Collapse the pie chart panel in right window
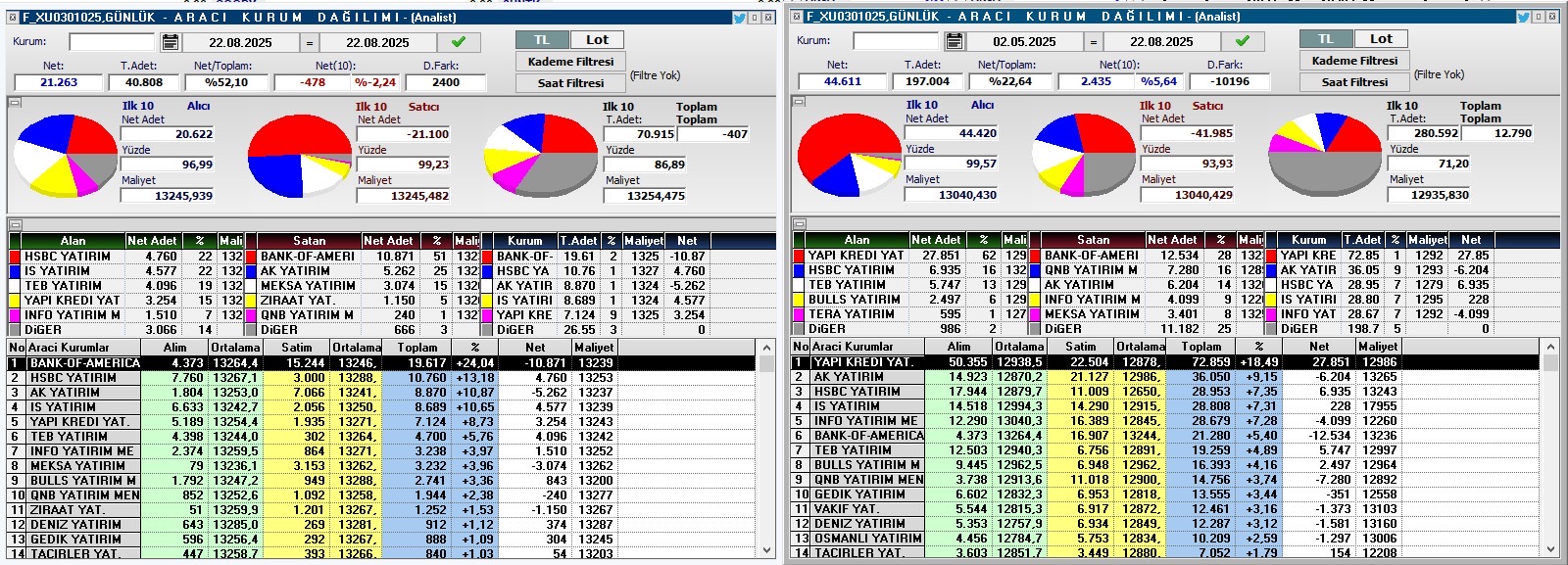Viewport: 1568px width, 565px height. tap(799, 101)
